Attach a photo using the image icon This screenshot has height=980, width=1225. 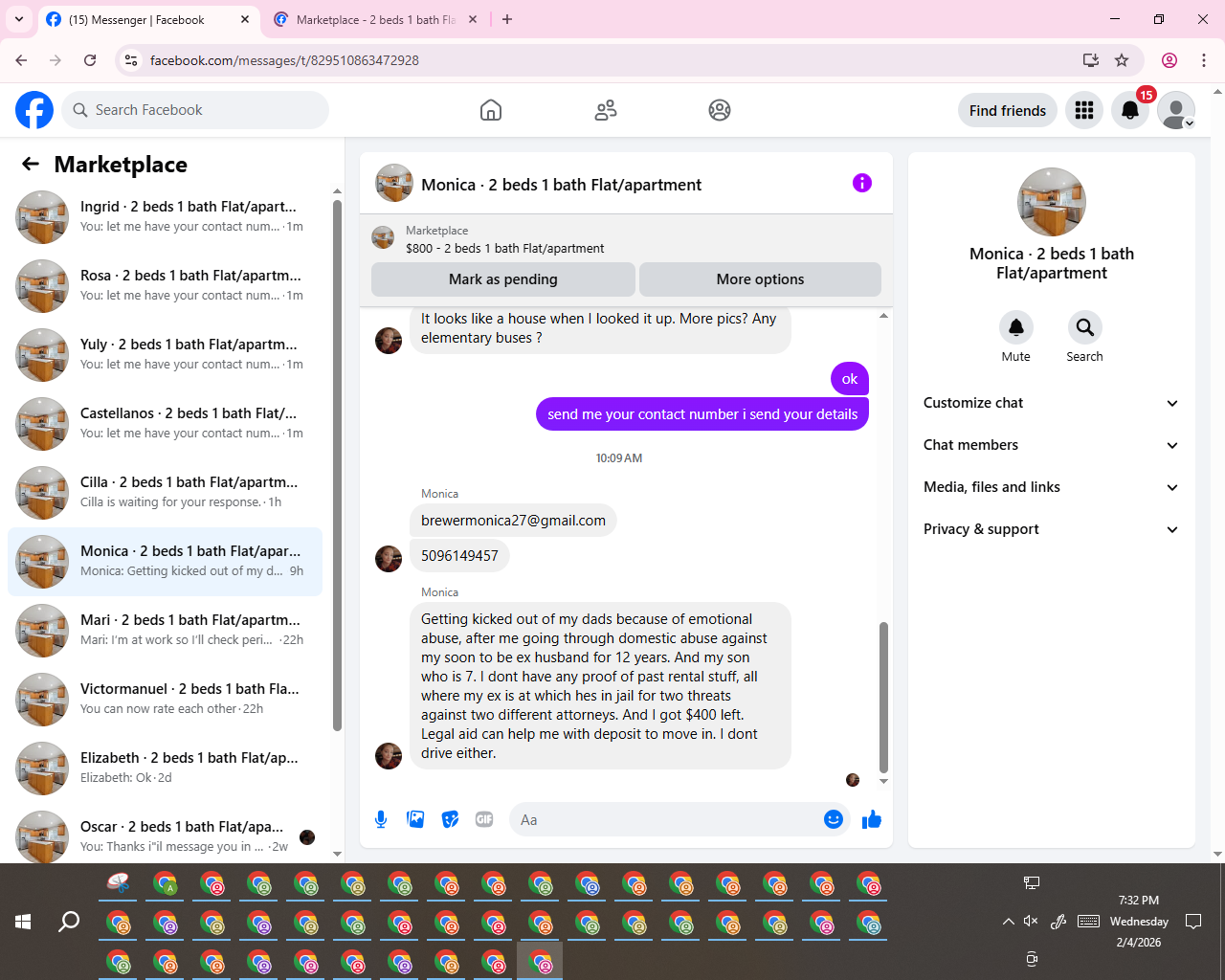415,819
